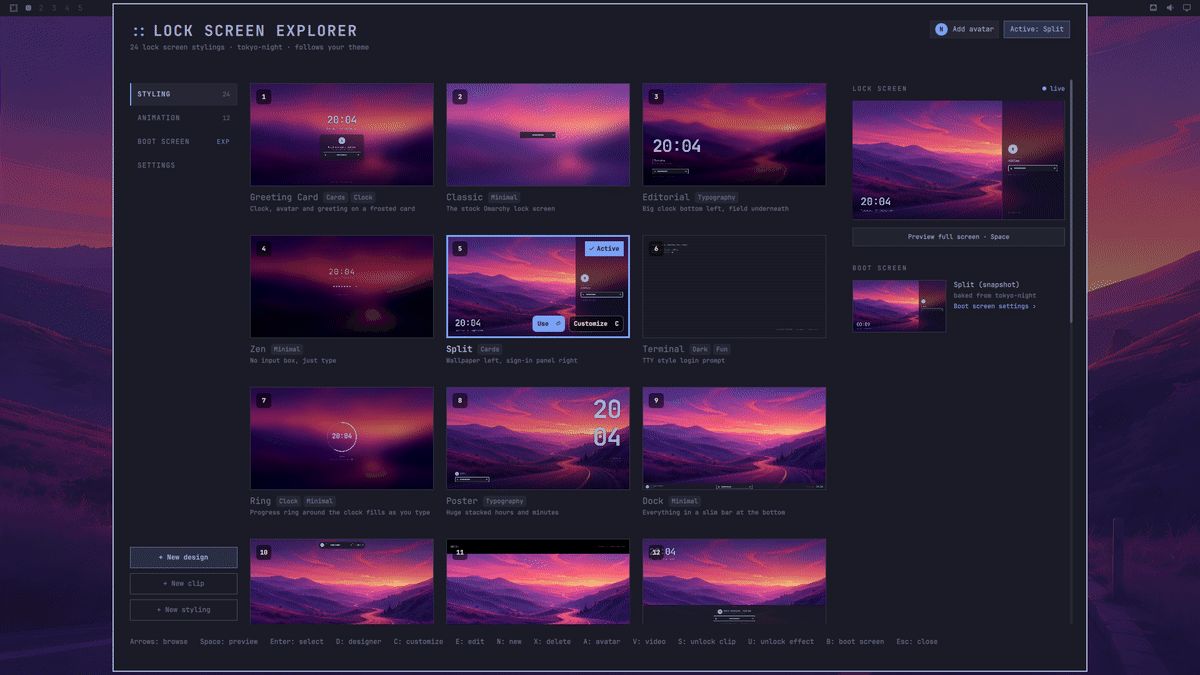Screen dimensions: 1200x675
Task: Click the Typography tag beside Poster
Action: tap(505, 502)
